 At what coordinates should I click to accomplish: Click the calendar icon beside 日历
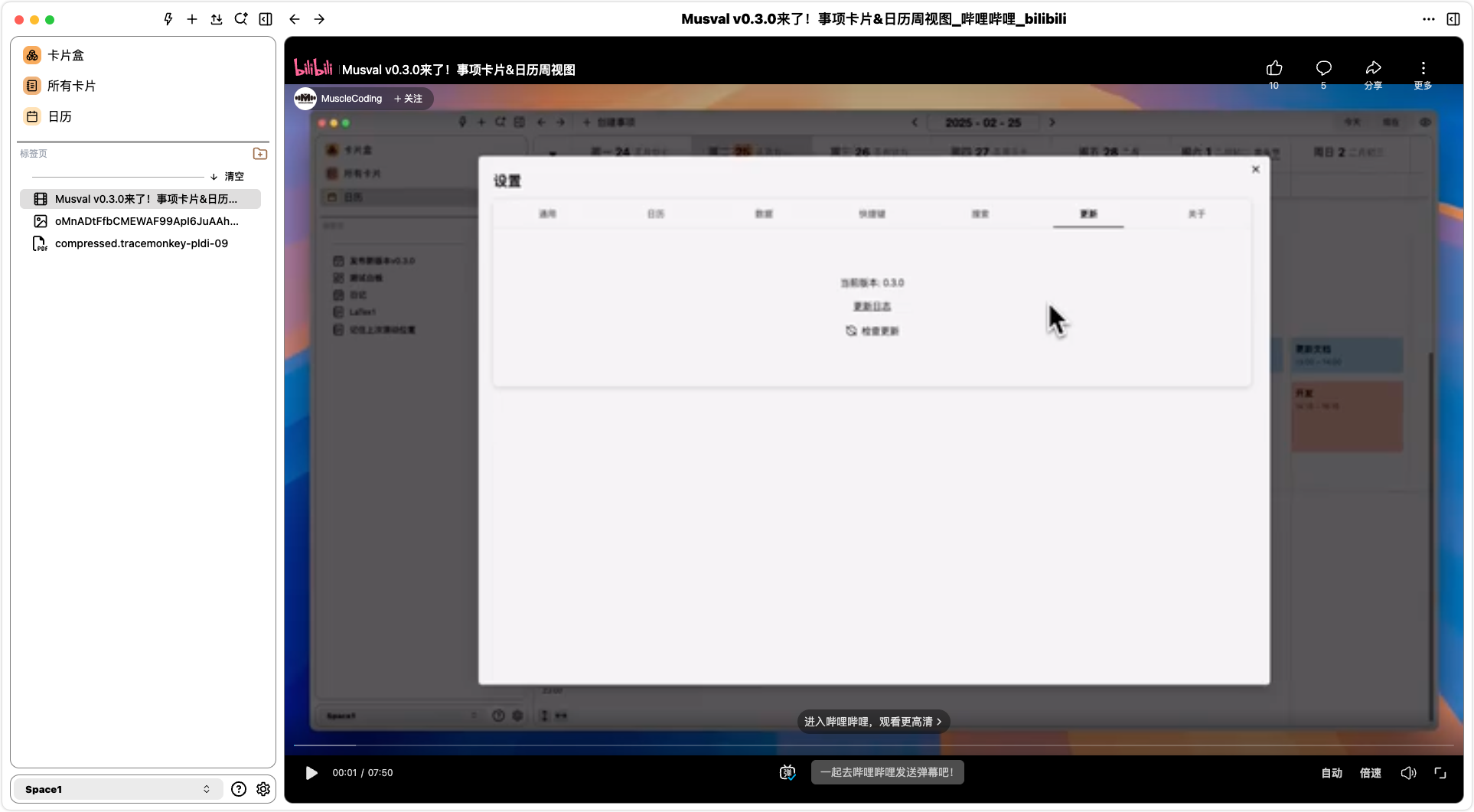coord(32,116)
